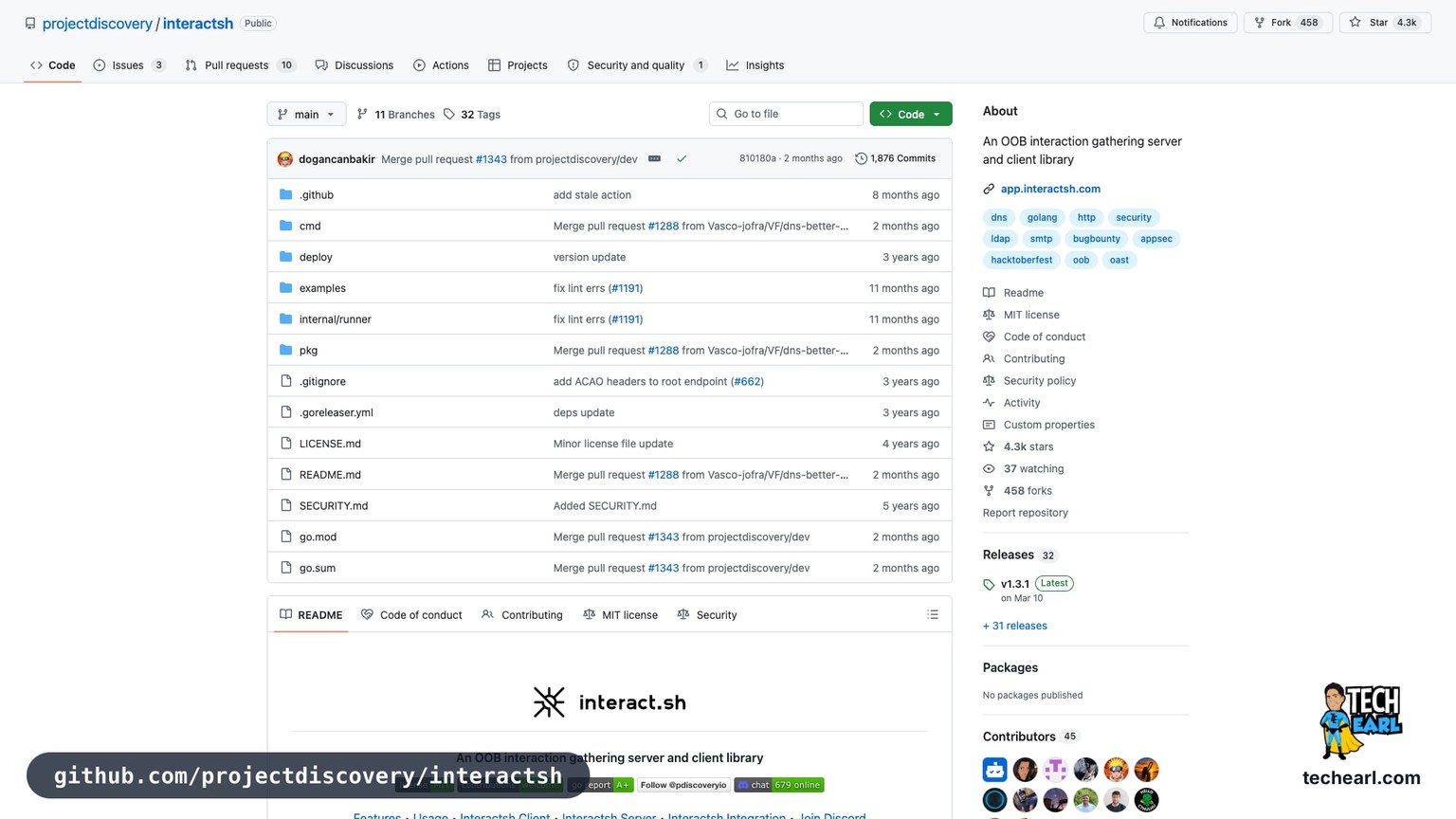Open the examples folder
The width and height of the screenshot is (1456, 819).
coord(322,288)
